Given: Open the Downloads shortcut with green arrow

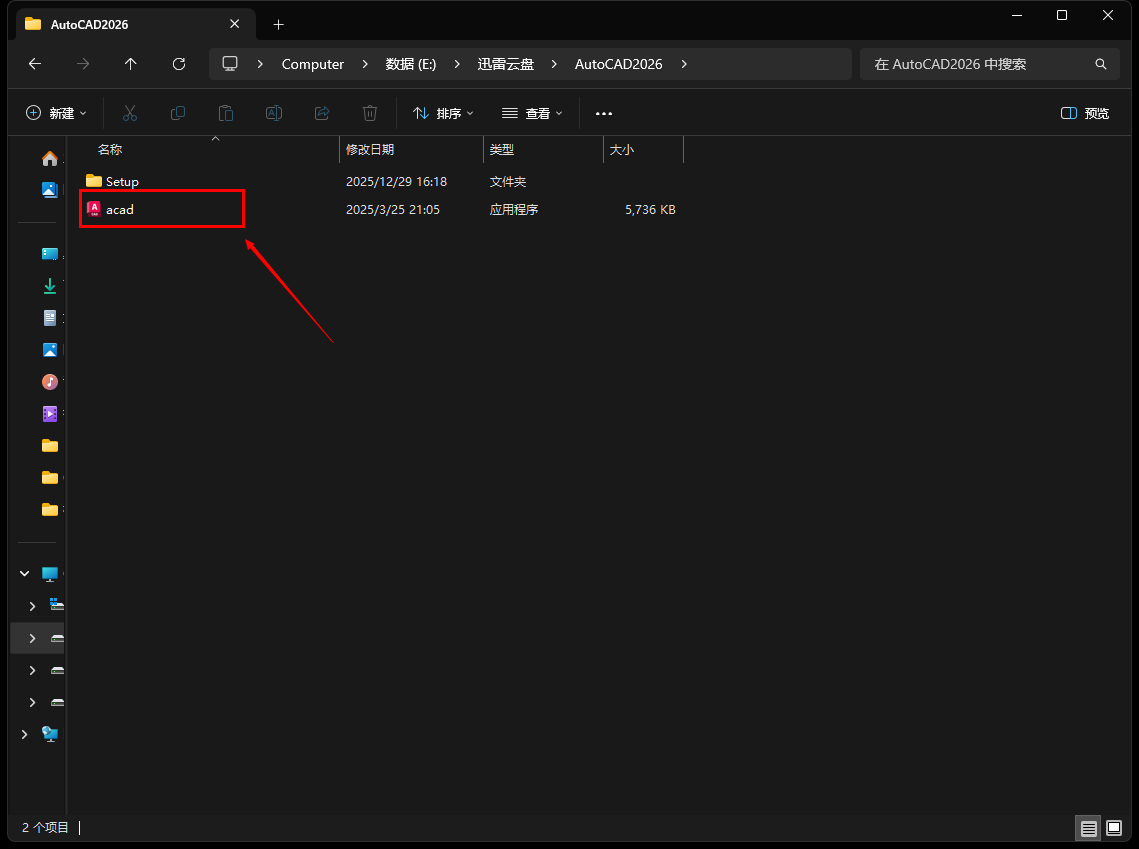Looking at the screenshot, I should coord(49,286).
